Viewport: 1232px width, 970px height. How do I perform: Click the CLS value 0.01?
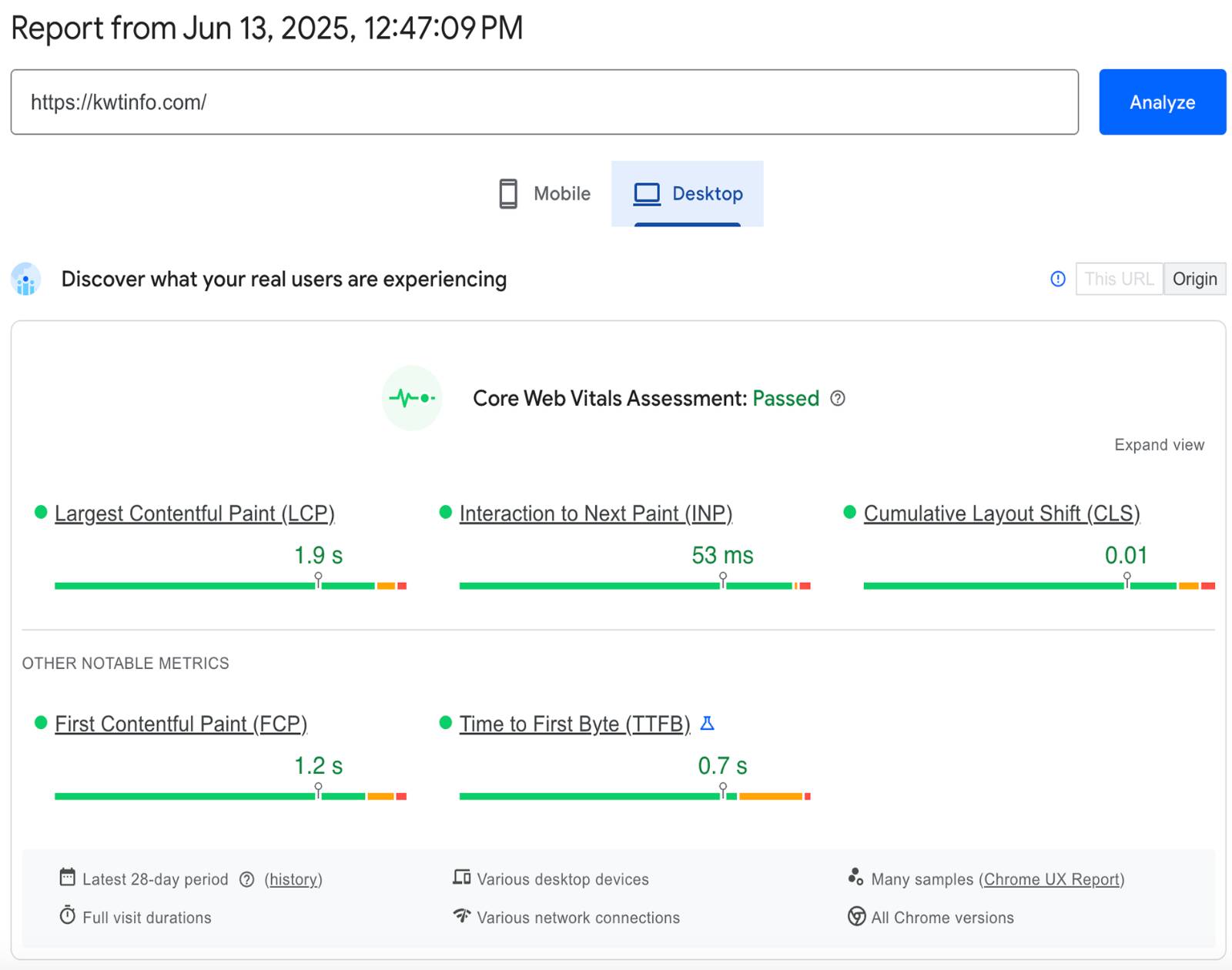pos(1127,555)
